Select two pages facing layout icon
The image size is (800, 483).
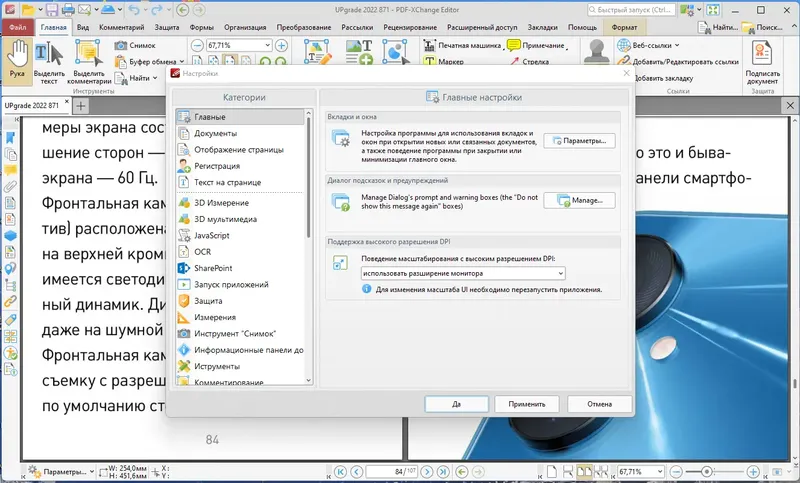[x=584, y=472]
